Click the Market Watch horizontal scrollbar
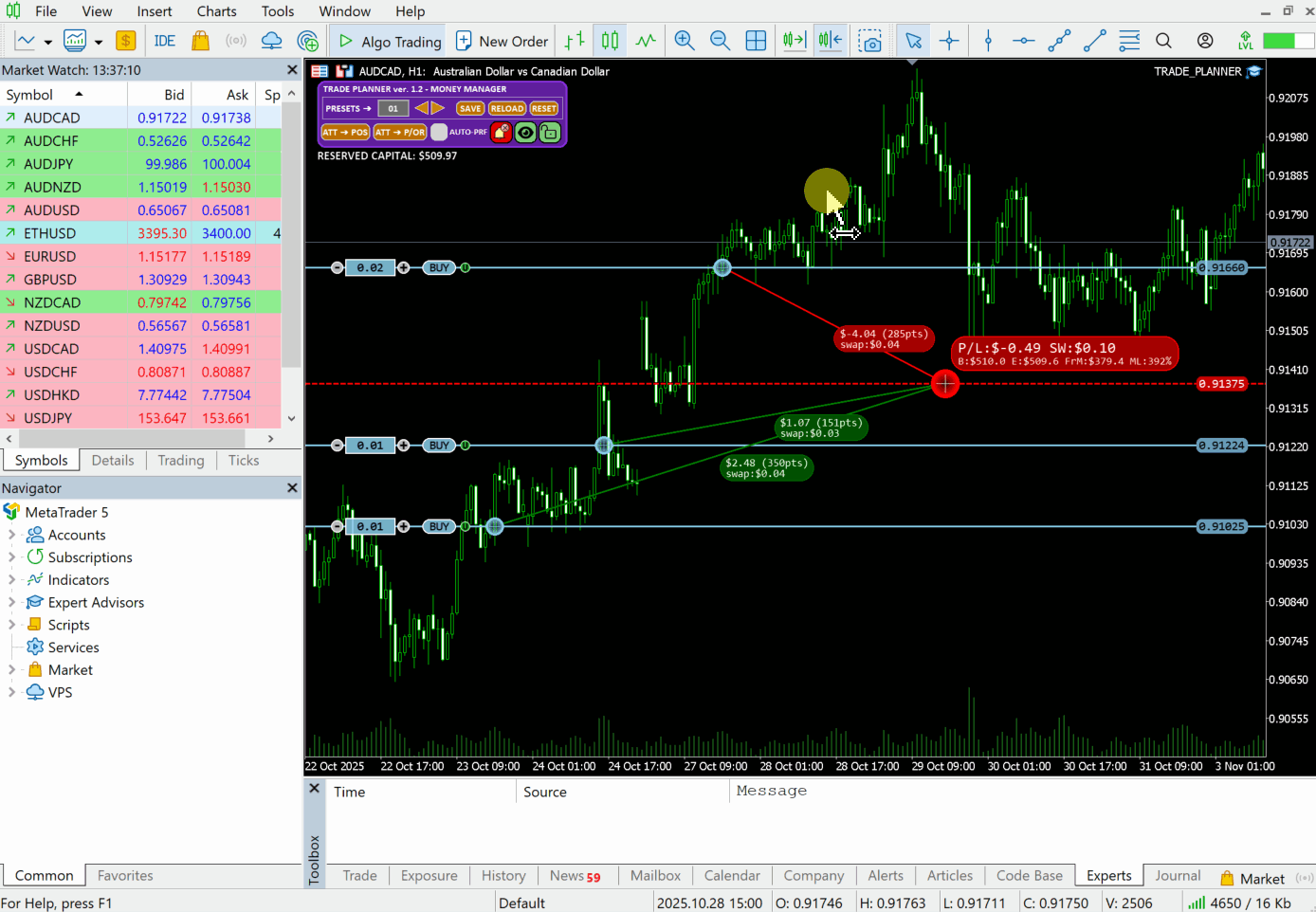1316x912 pixels. tap(132, 439)
